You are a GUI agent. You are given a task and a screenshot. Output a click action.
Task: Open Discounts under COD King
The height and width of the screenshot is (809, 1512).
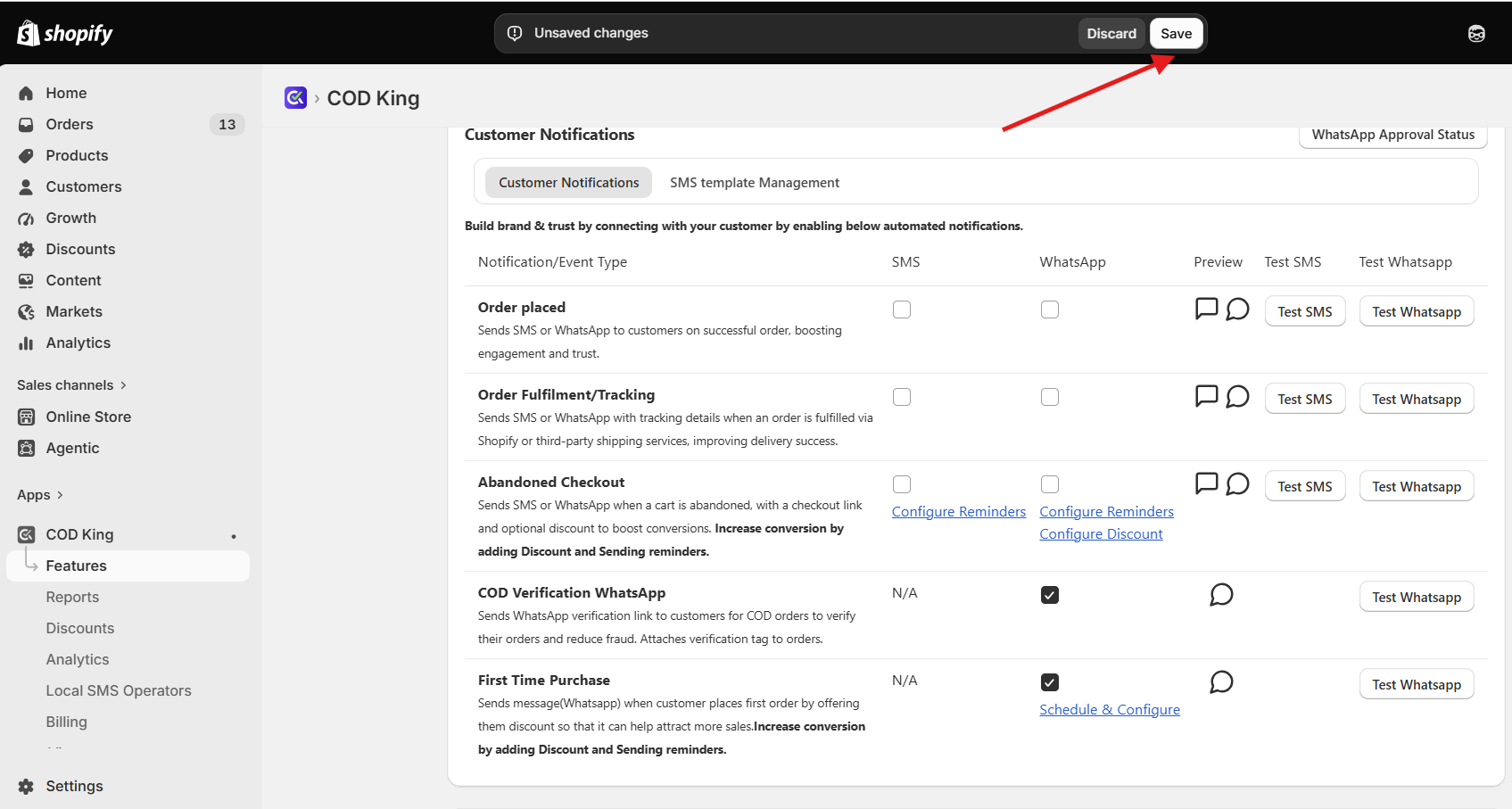pos(80,628)
